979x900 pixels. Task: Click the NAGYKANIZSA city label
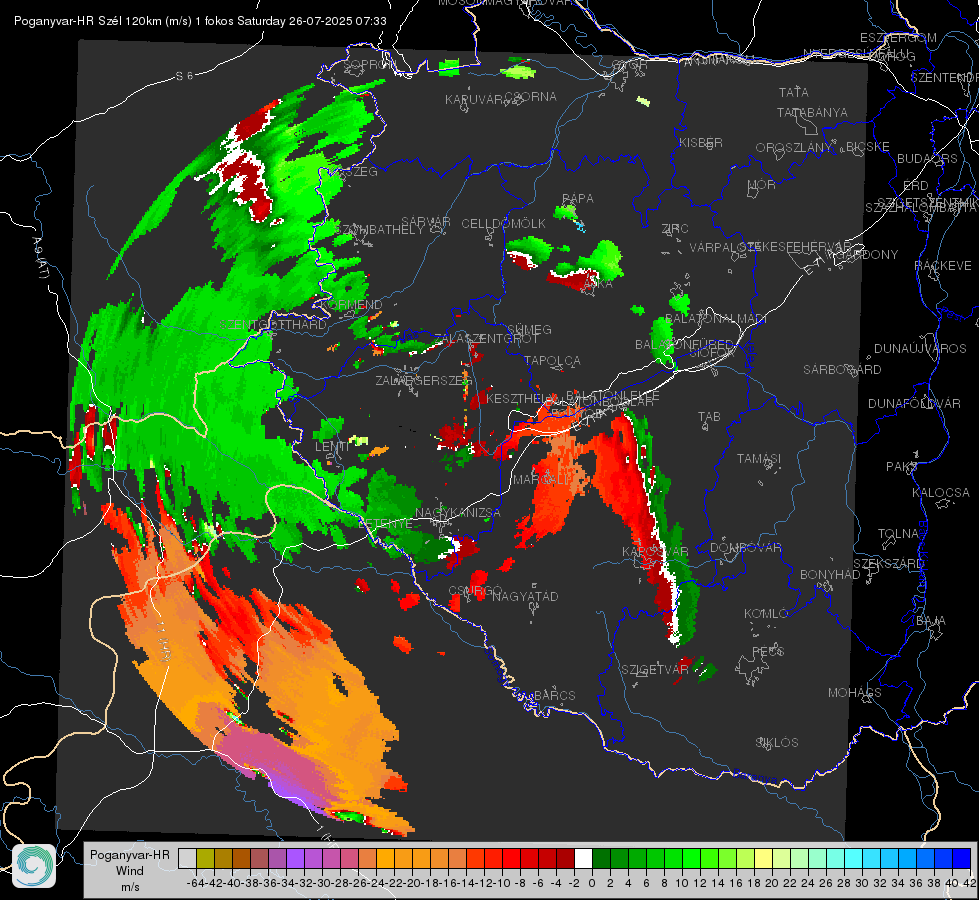click(458, 512)
